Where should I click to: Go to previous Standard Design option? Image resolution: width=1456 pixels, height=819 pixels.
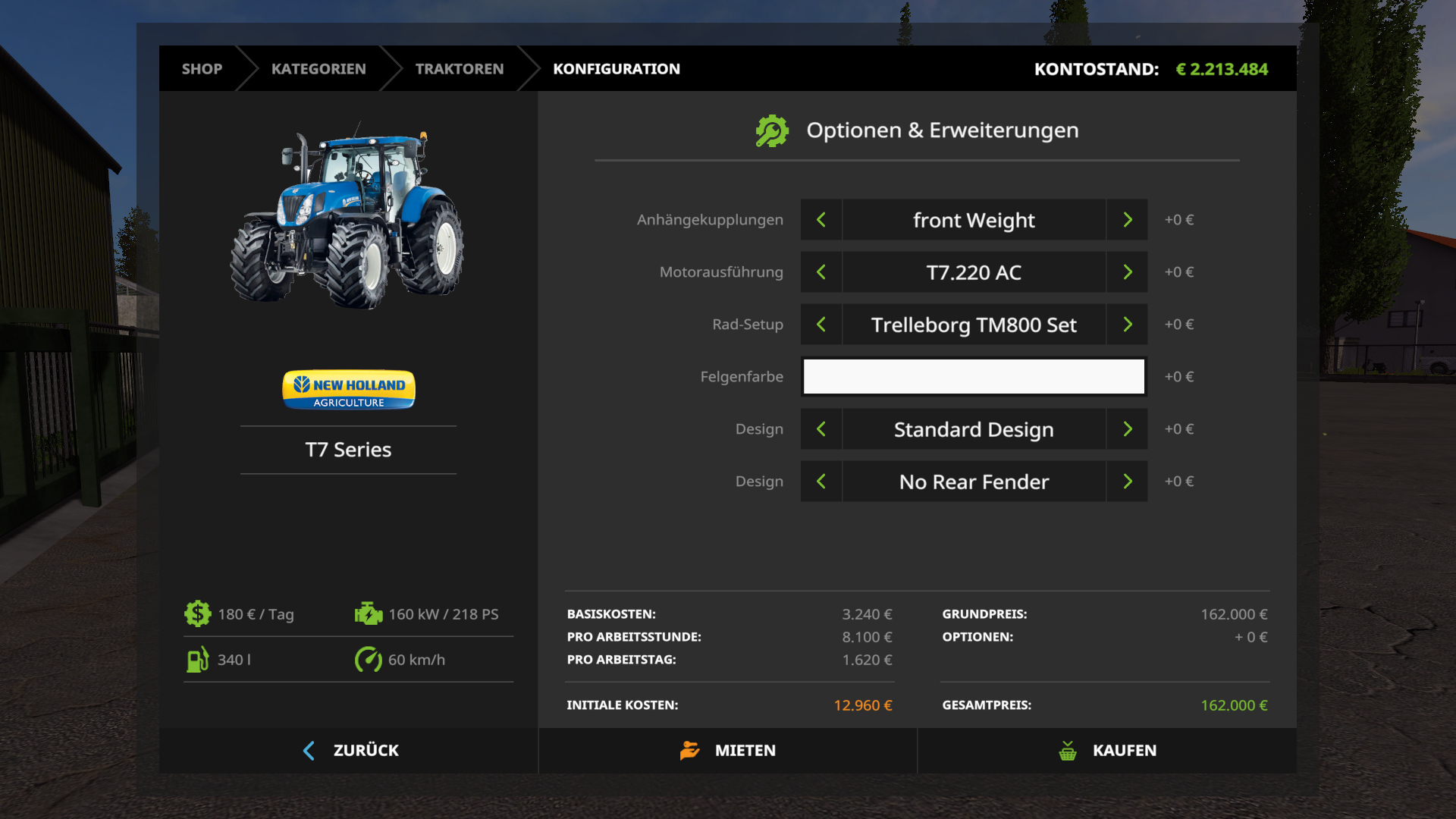(821, 429)
